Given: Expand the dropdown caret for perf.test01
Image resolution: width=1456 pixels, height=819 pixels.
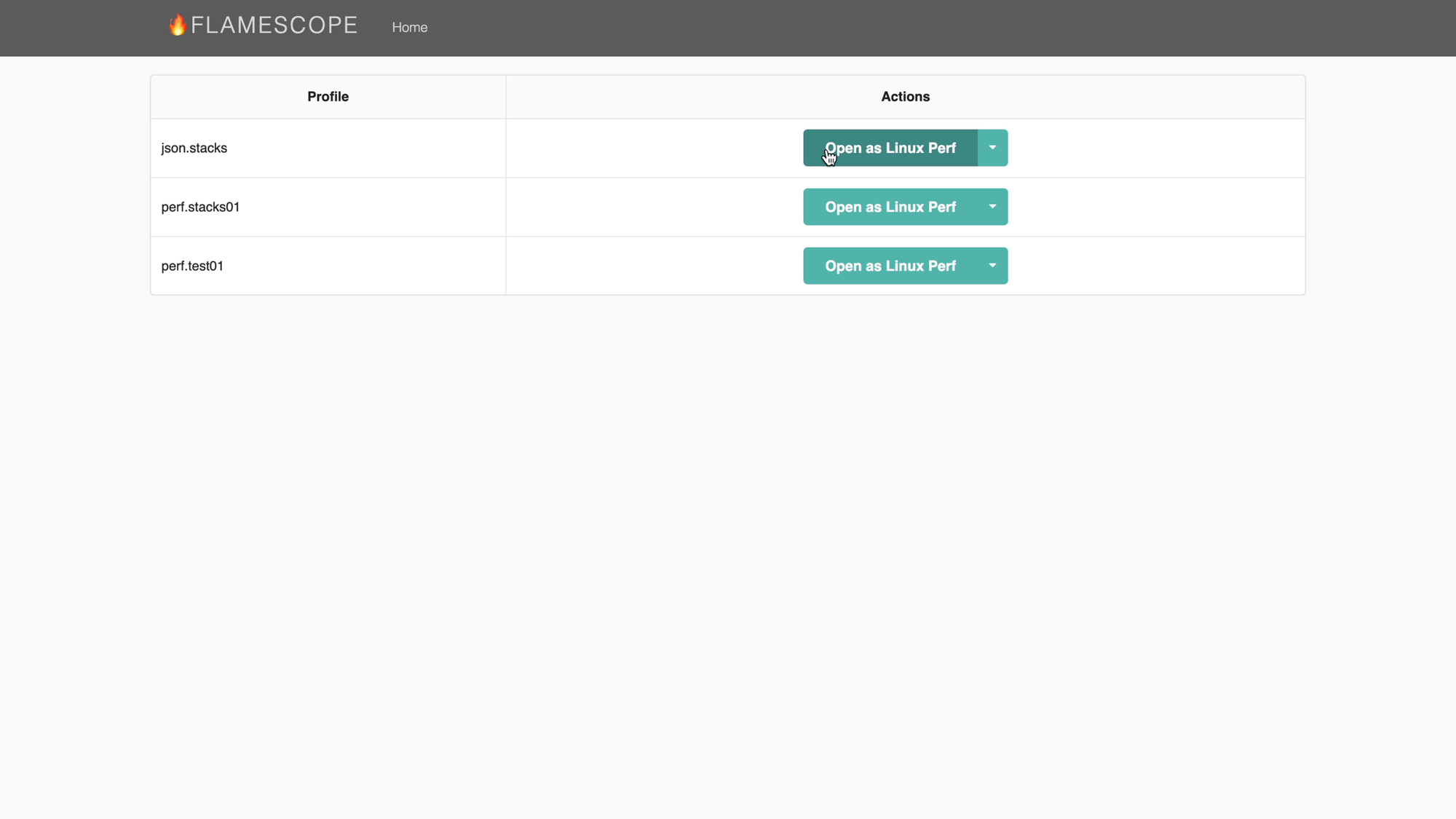Looking at the screenshot, I should pyautogui.click(x=992, y=266).
